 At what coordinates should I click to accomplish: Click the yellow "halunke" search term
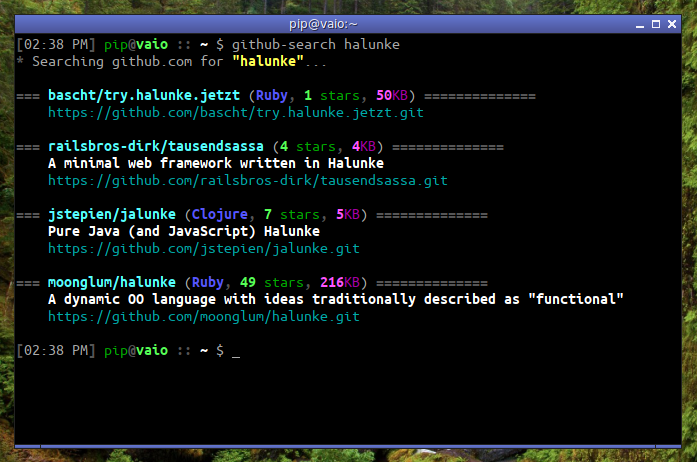(268, 61)
